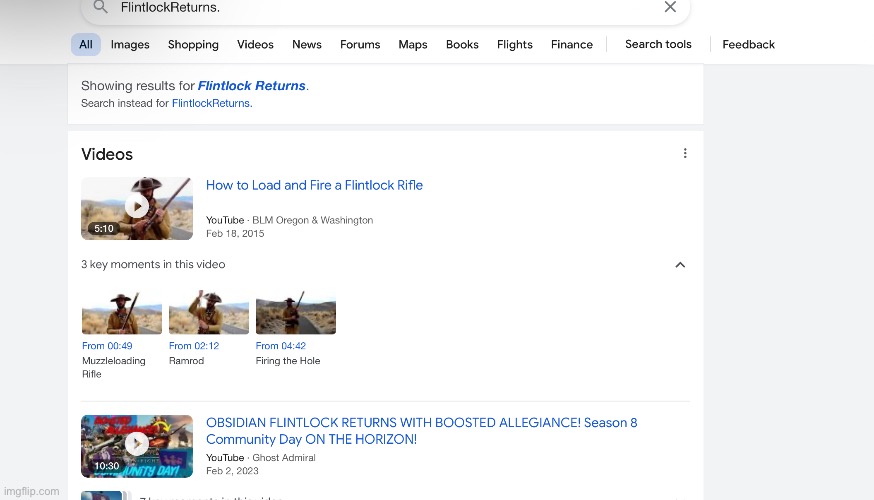Switch to the News tab
The width and height of the screenshot is (874, 500).
[307, 45]
